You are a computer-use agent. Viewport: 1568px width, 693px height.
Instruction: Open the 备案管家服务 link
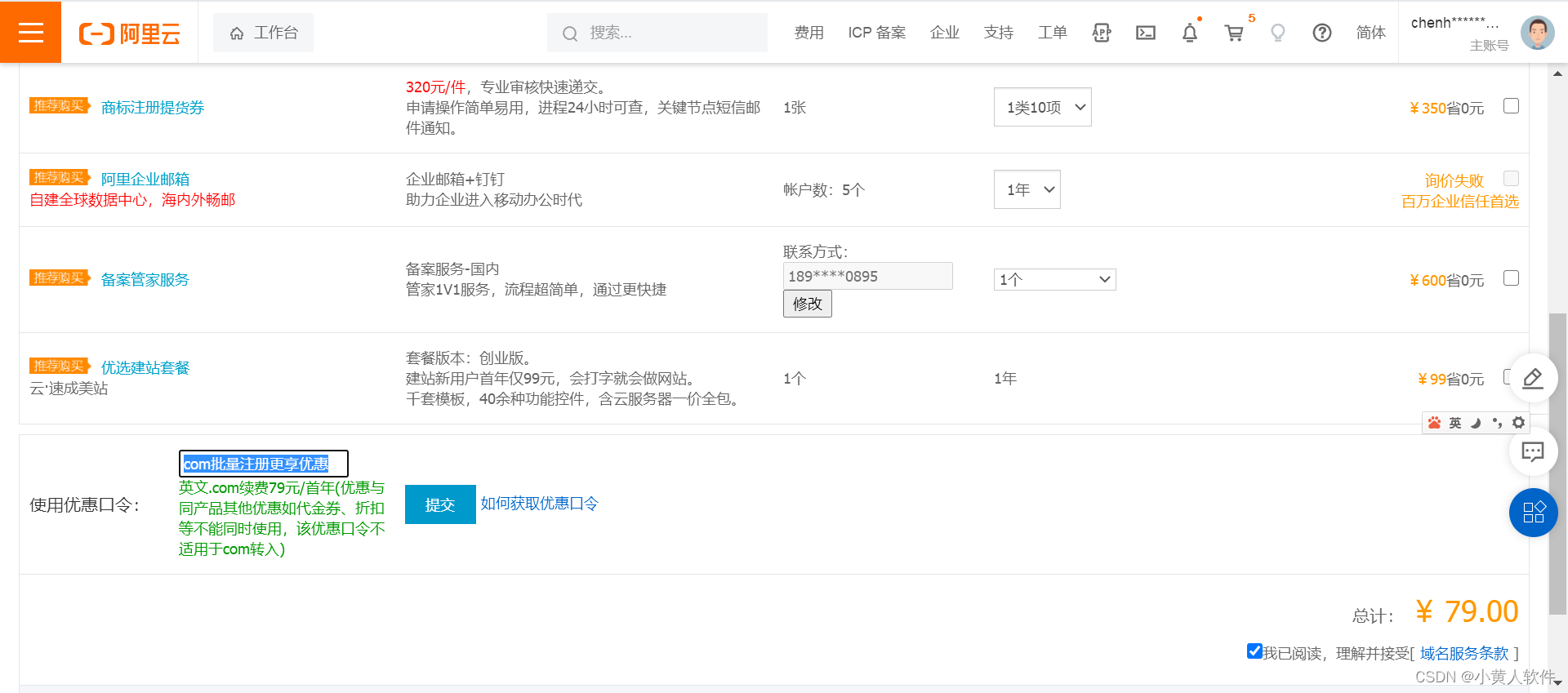(x=145, y=280)
